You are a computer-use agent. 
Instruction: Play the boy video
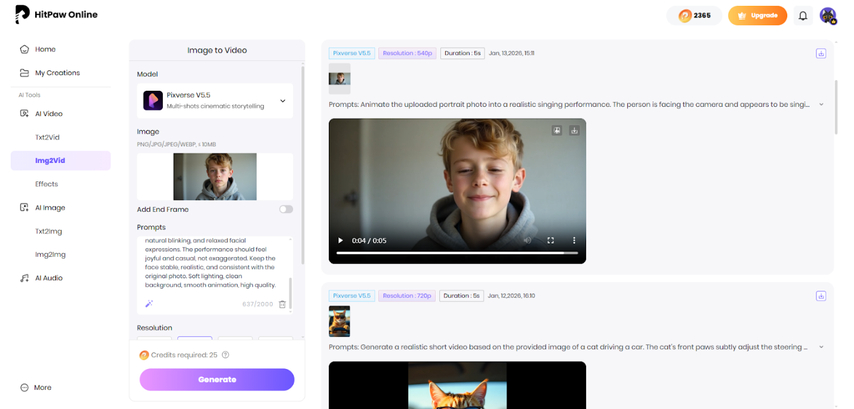point(340,240)
